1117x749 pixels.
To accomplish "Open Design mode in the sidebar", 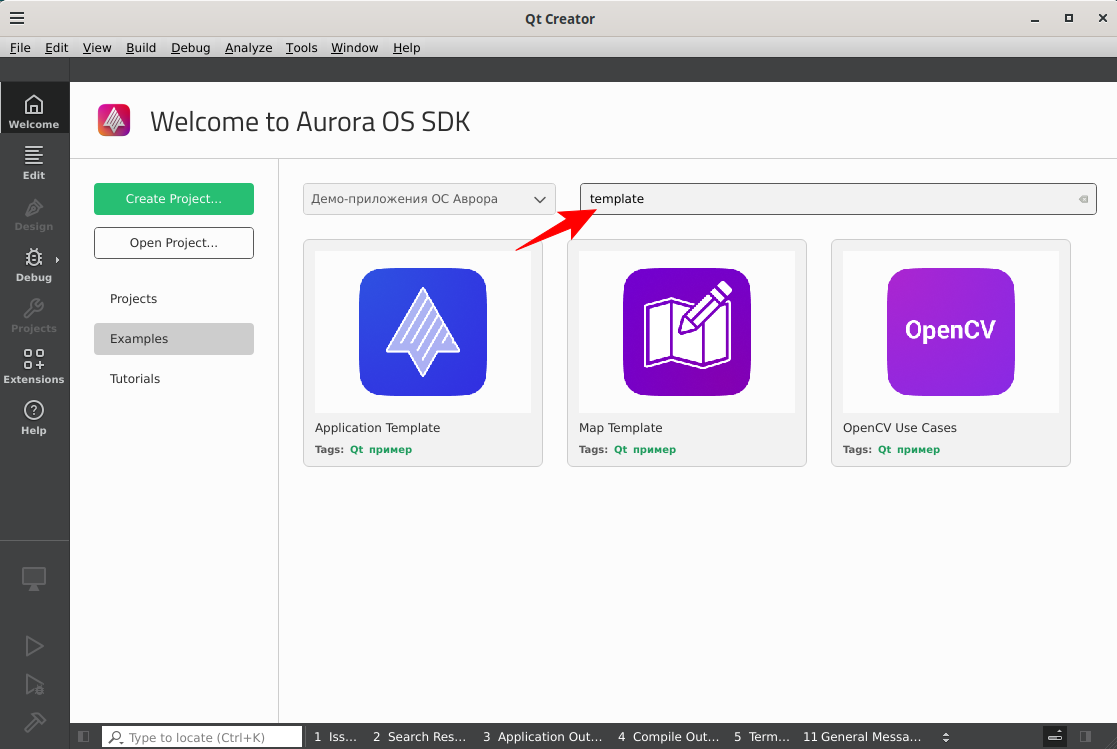I will pyautogui.click(x=33, y=215).
